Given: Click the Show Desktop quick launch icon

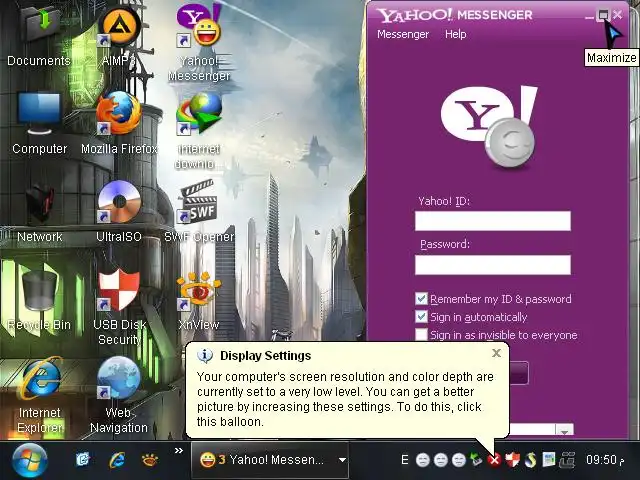Looking at the screenshot, I should (83, 460).
